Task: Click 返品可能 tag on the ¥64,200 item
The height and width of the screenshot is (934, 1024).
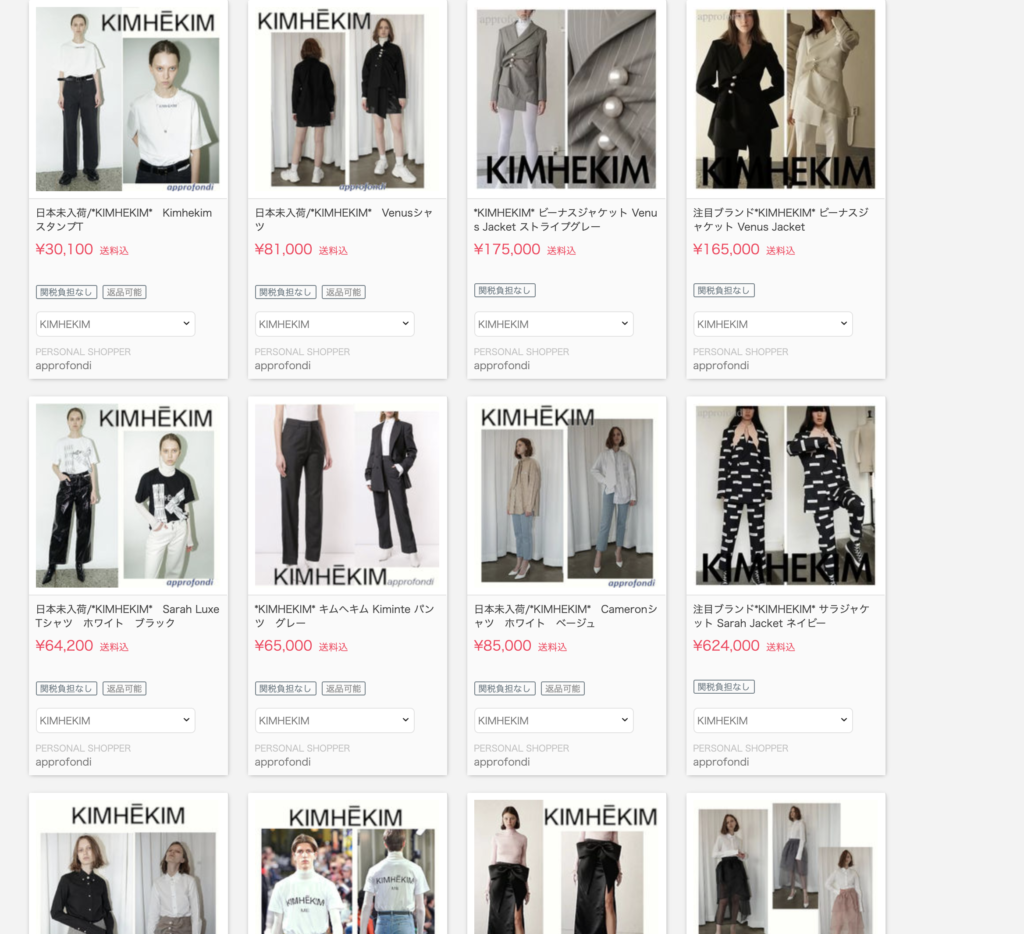Action: (124, 688)
